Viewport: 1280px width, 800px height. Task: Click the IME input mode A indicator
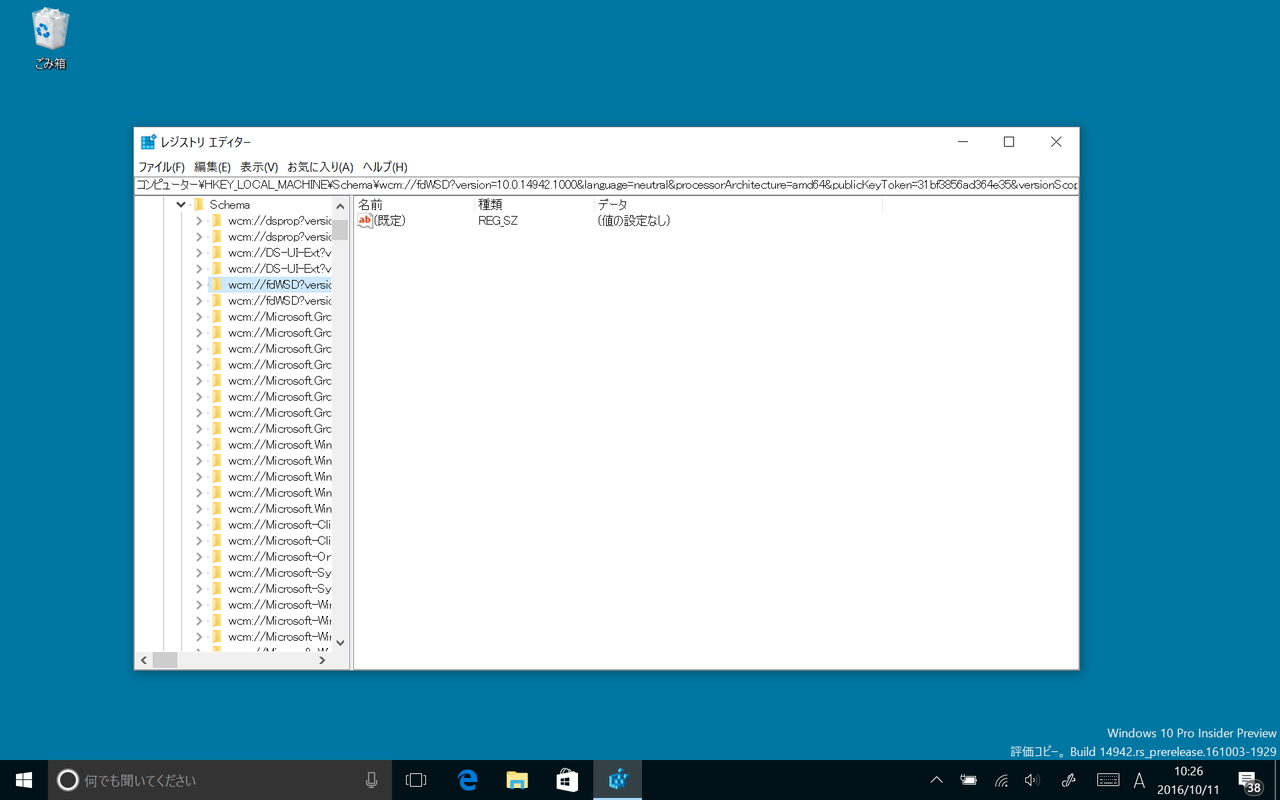point(1139,780)
